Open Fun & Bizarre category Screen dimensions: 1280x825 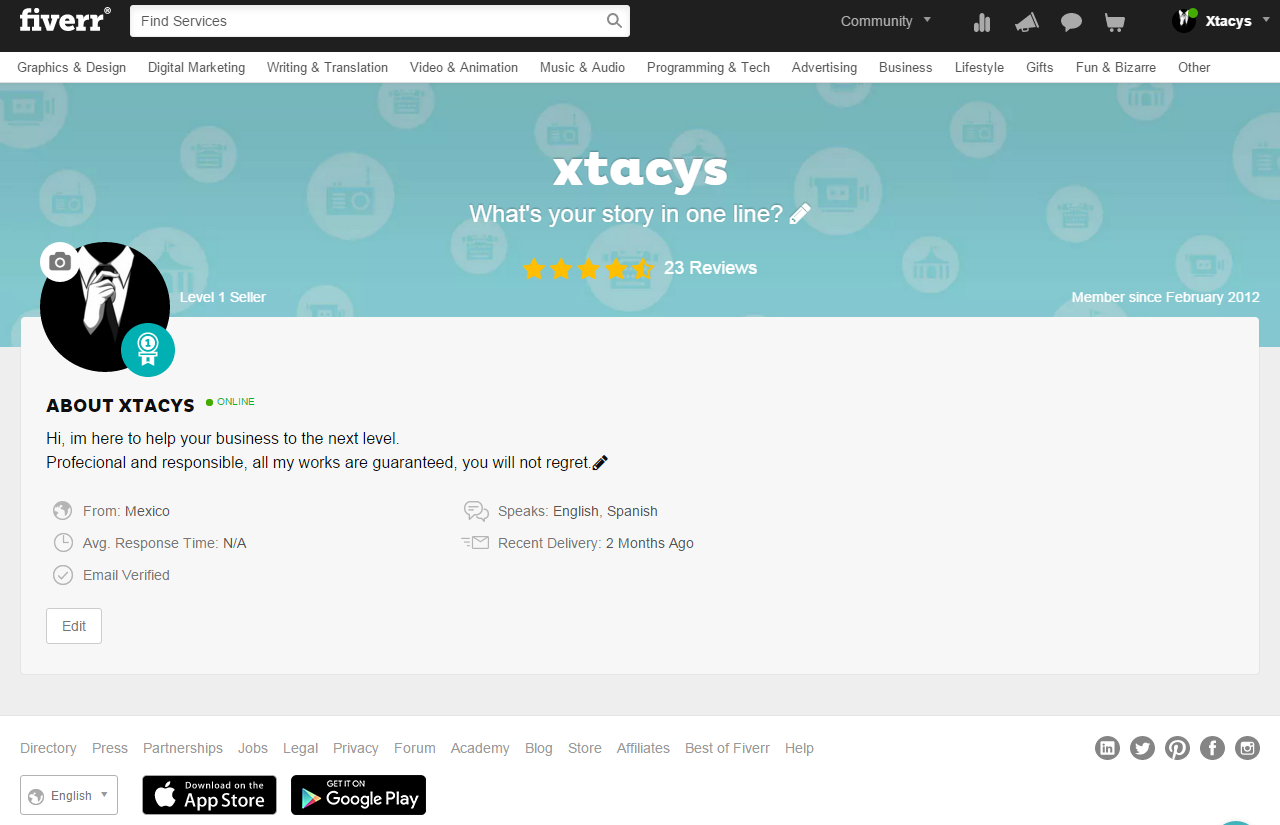1116,68
